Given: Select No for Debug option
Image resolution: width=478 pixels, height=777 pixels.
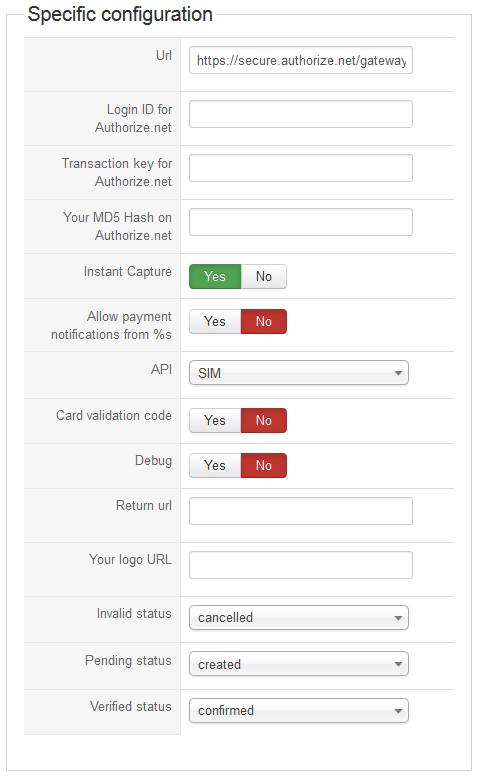Looking at the screenshot, I should (x=264, y=466).
